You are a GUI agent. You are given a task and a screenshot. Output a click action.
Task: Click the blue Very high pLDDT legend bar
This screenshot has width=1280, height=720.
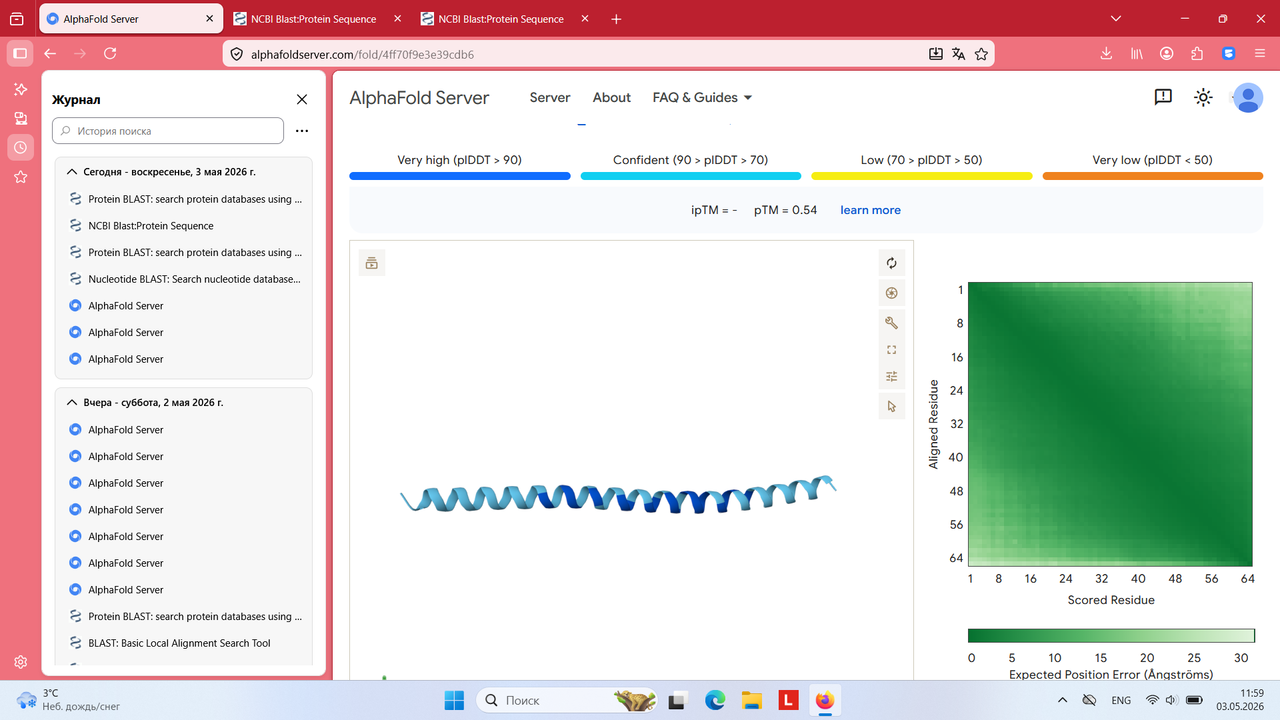[x=460, y=176]
